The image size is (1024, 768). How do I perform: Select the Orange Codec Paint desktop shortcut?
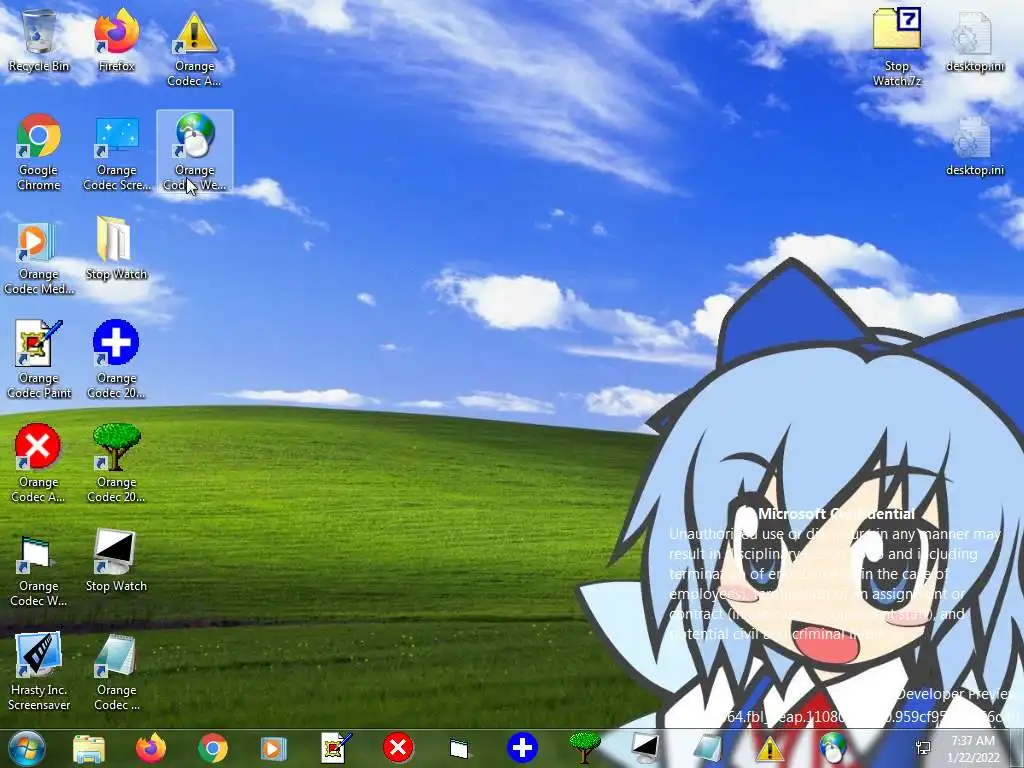39,360
